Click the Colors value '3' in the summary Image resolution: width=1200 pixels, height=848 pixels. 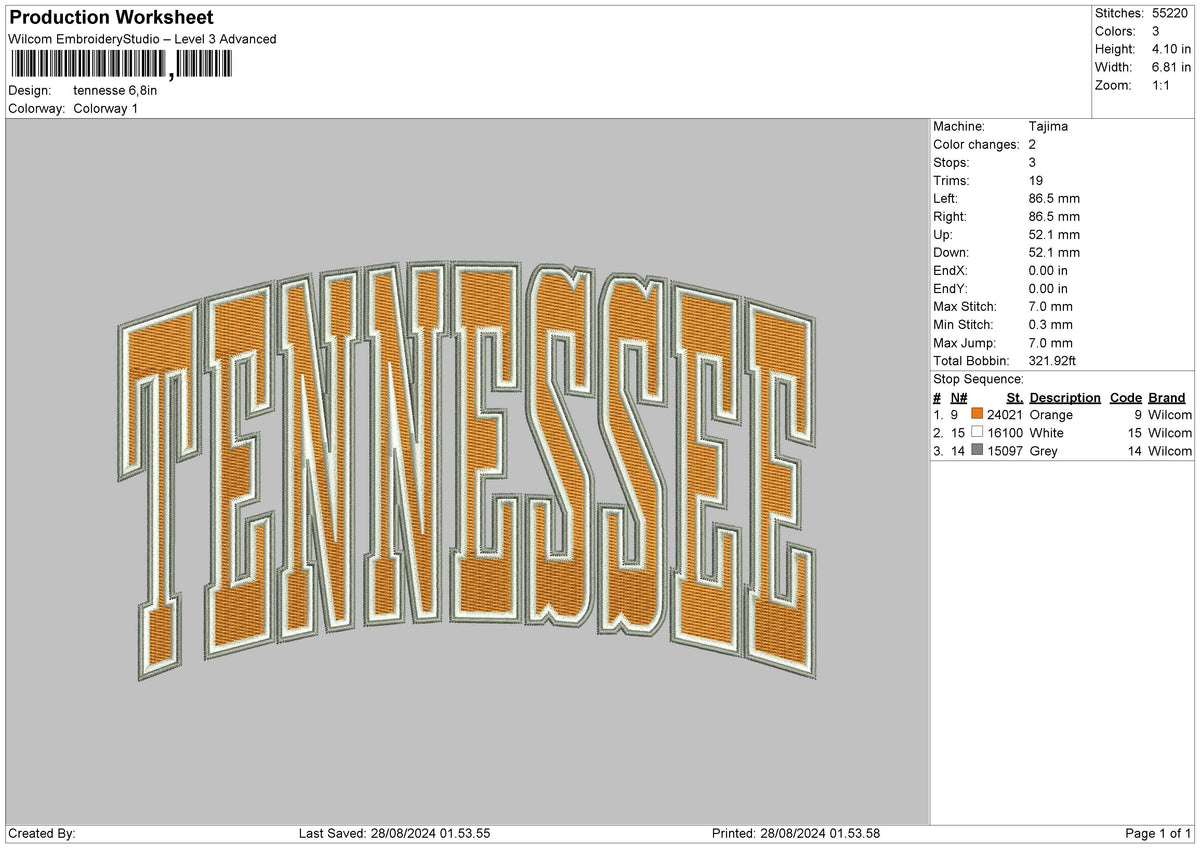click(1155, 31)
